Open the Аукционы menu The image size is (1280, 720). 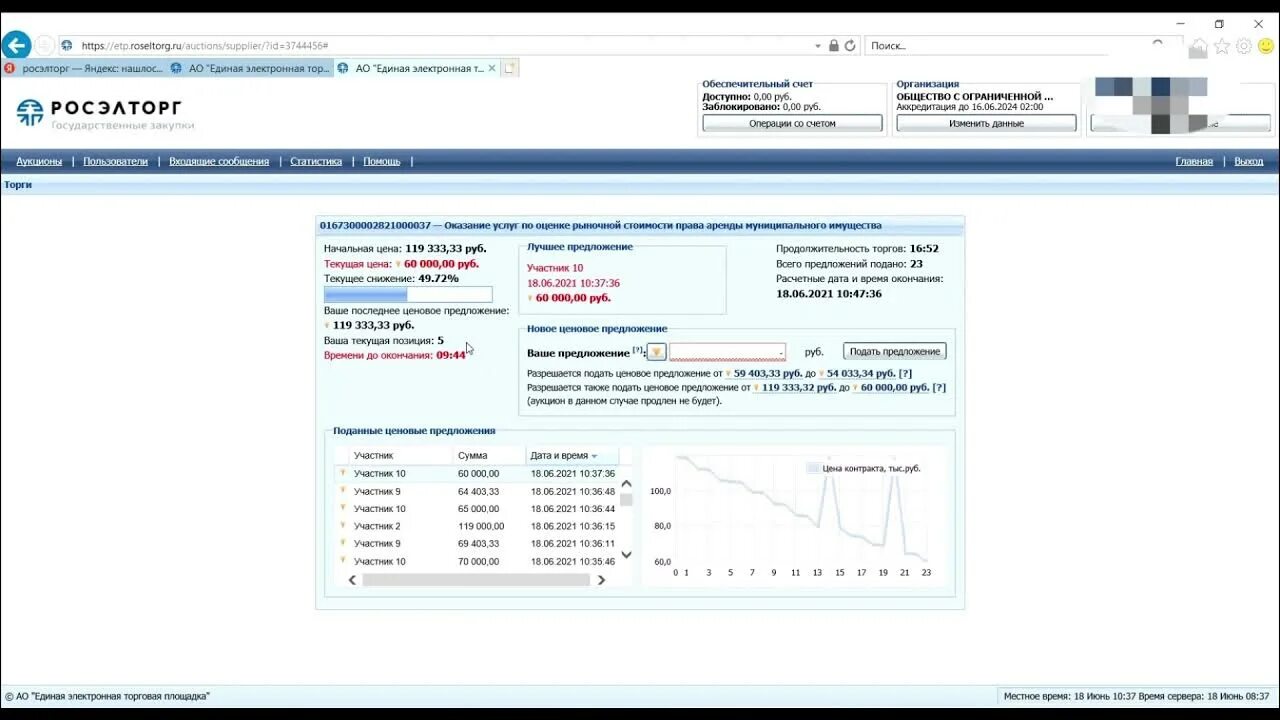[x=39, y=161]
